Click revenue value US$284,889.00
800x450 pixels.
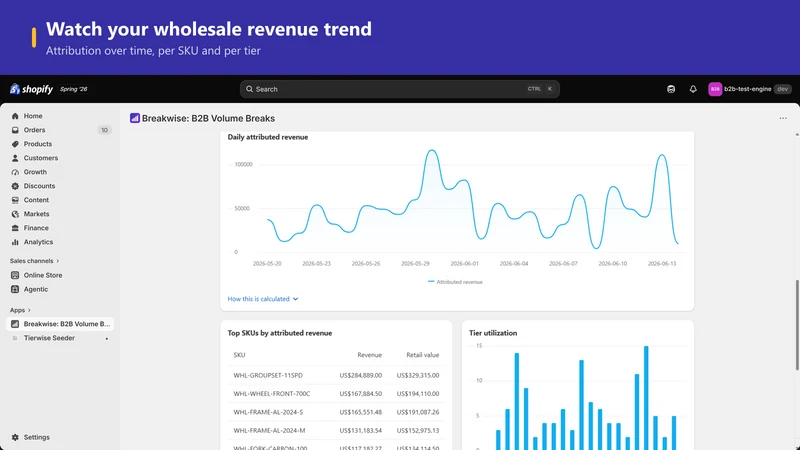tap(361, 375)
